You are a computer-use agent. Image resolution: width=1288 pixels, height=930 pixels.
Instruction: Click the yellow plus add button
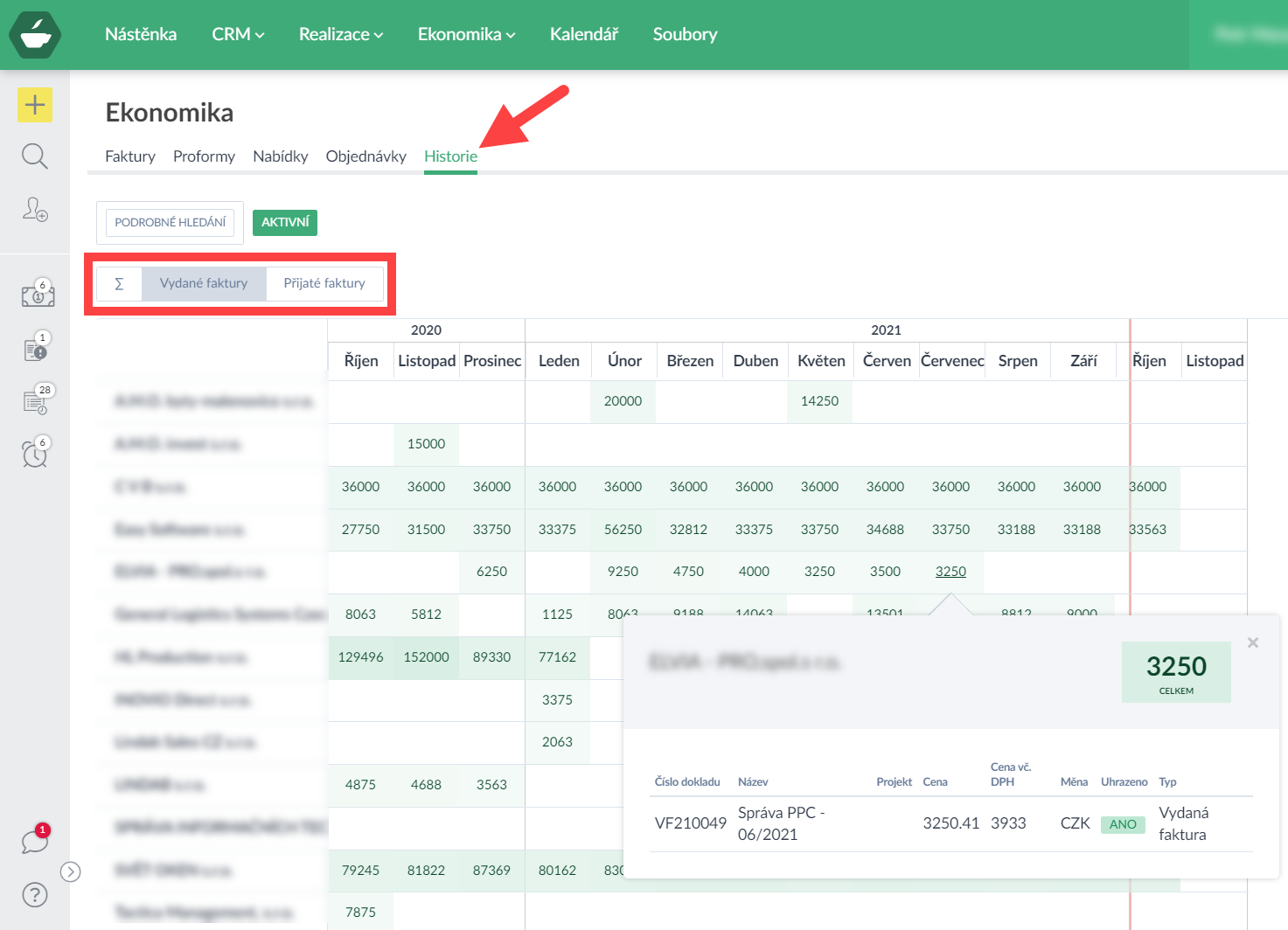pos(35,105)
